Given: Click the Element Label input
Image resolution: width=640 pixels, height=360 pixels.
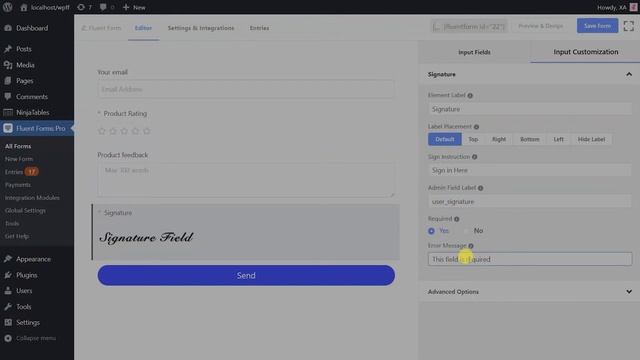Looking at the screenshot, I should coord(530,109).
